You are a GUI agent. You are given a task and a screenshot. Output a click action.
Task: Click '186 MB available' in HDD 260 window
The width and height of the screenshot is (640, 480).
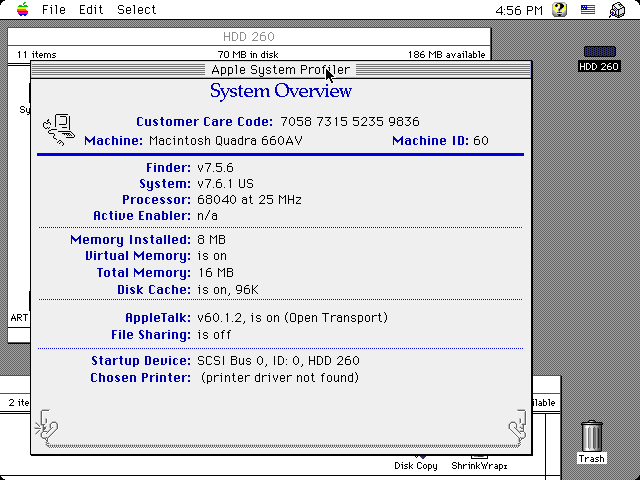tap(447, 55)
